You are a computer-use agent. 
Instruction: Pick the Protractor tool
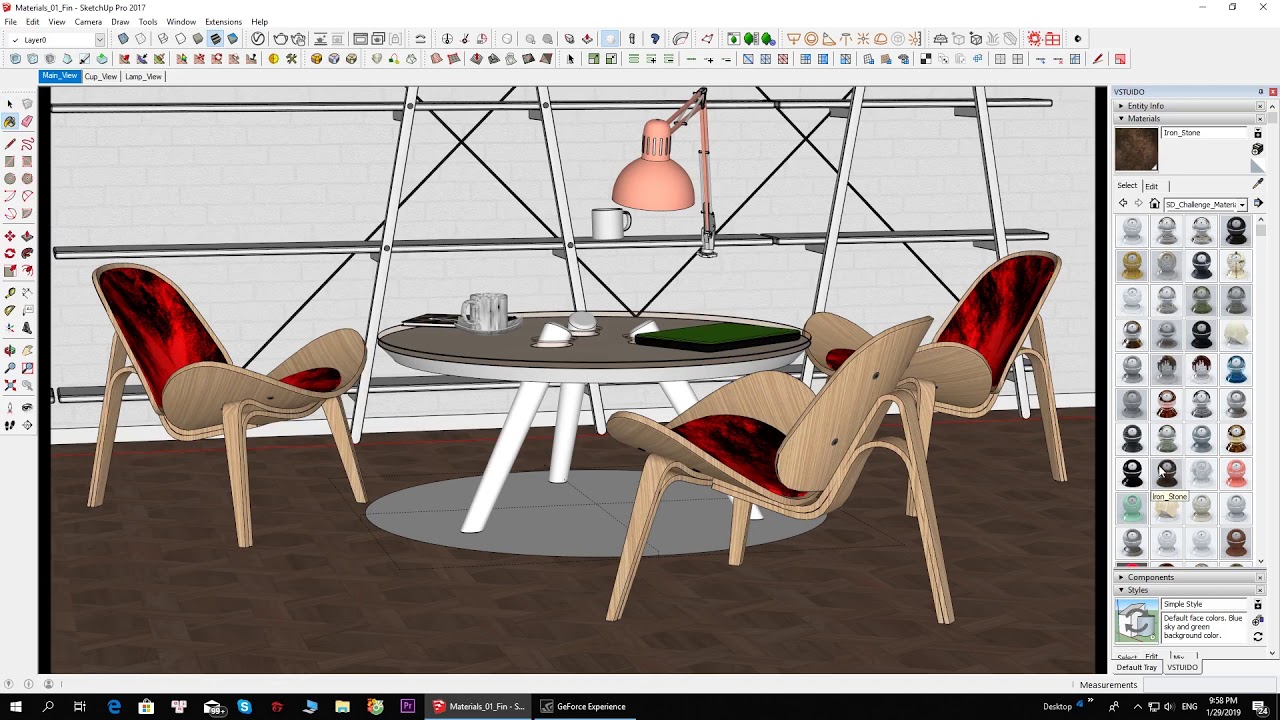click(10, 310)
